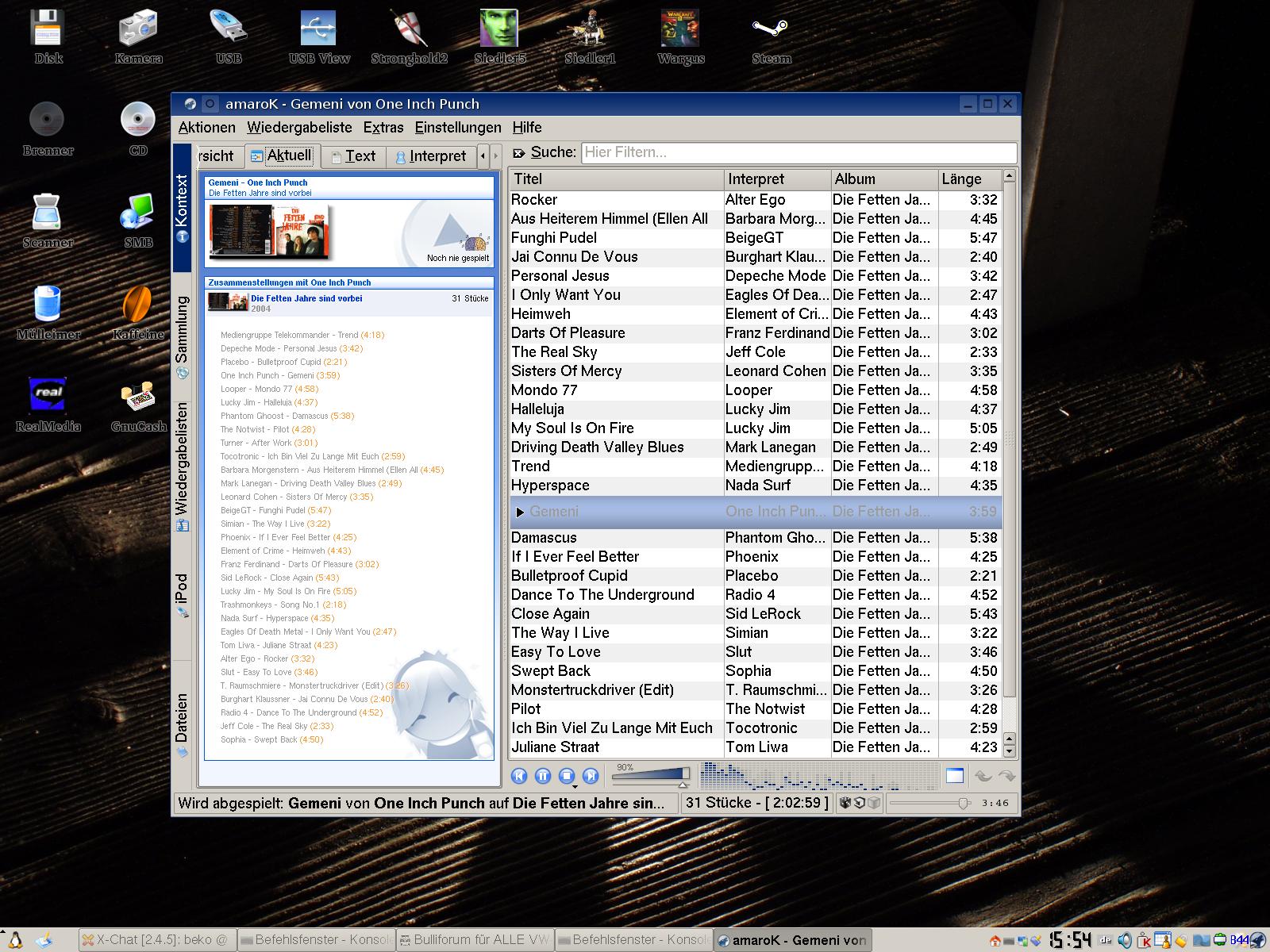
Task: Open the Steam desktop icon
Action: pyautogui.click(x=772, y=36)
